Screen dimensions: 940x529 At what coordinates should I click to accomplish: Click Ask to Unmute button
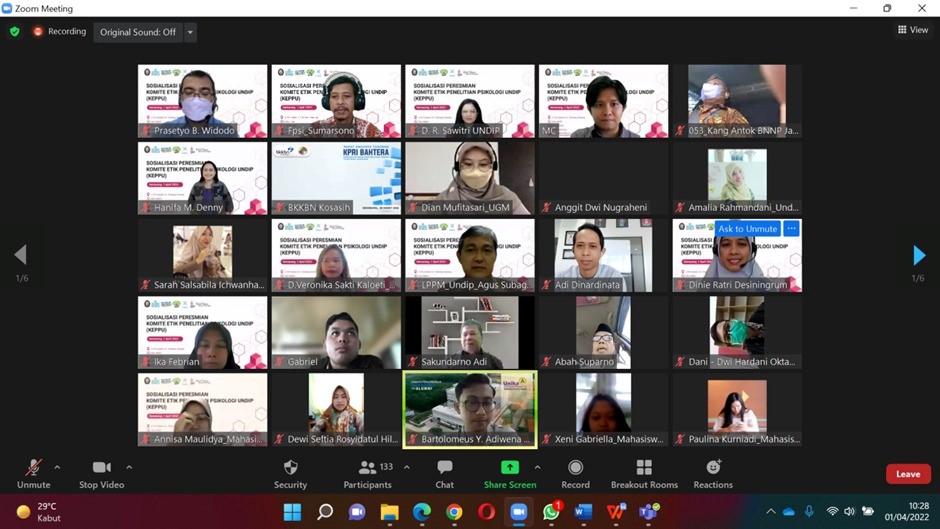coord(747,229)
